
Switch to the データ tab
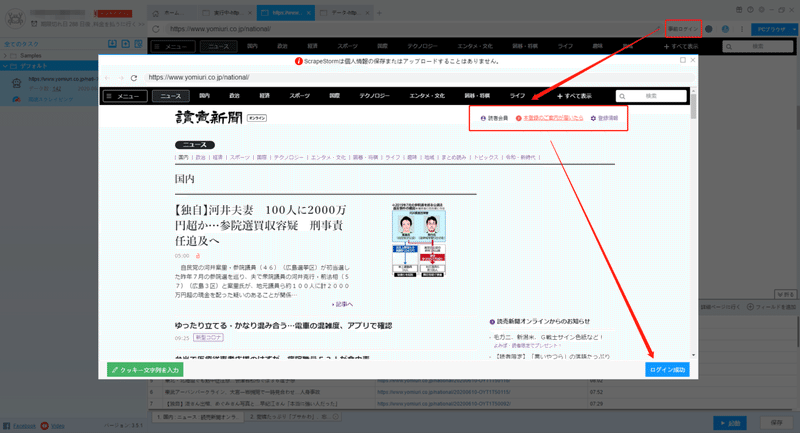(x=345, y=13)
